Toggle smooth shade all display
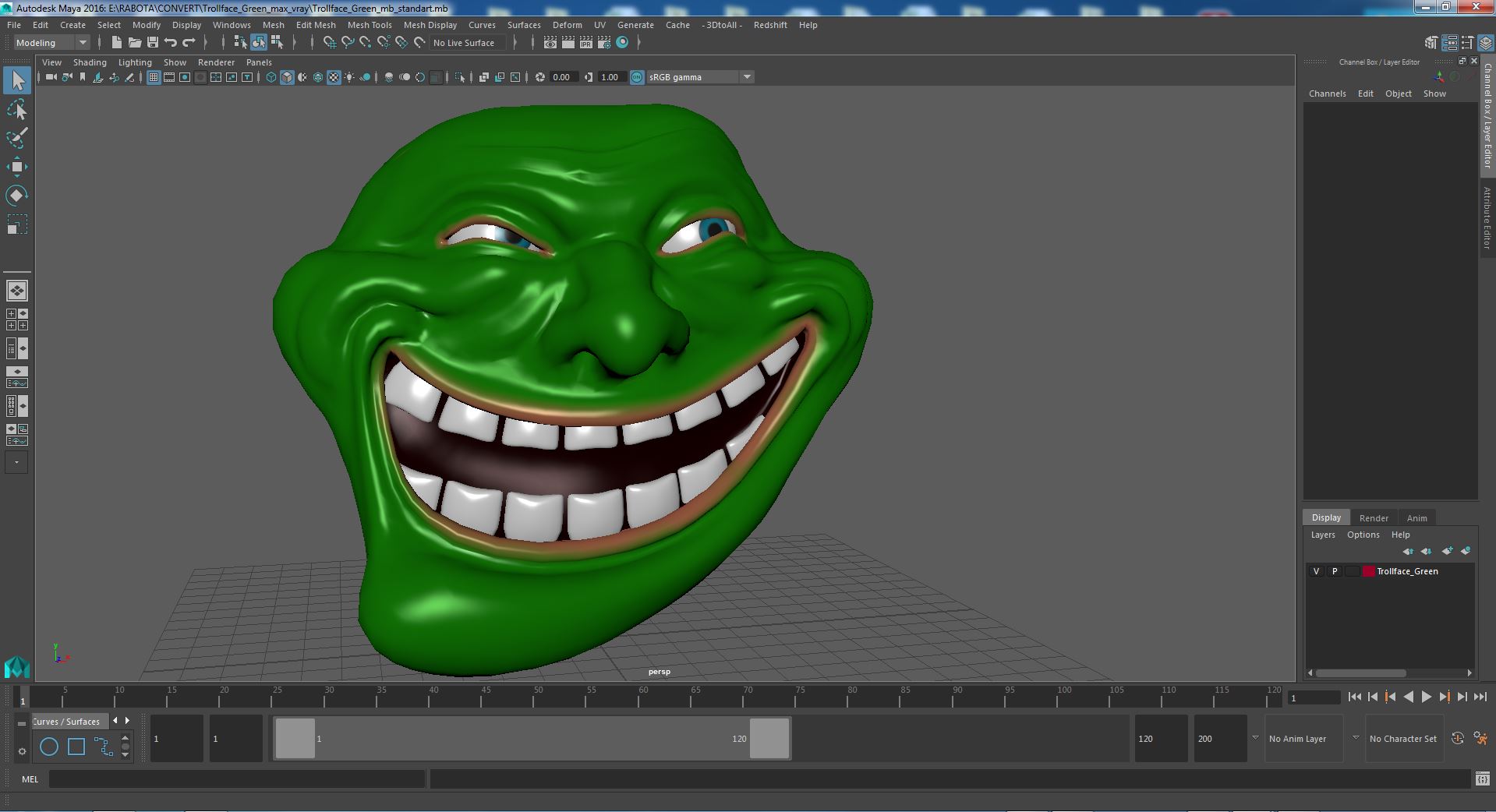 [287, 77]
